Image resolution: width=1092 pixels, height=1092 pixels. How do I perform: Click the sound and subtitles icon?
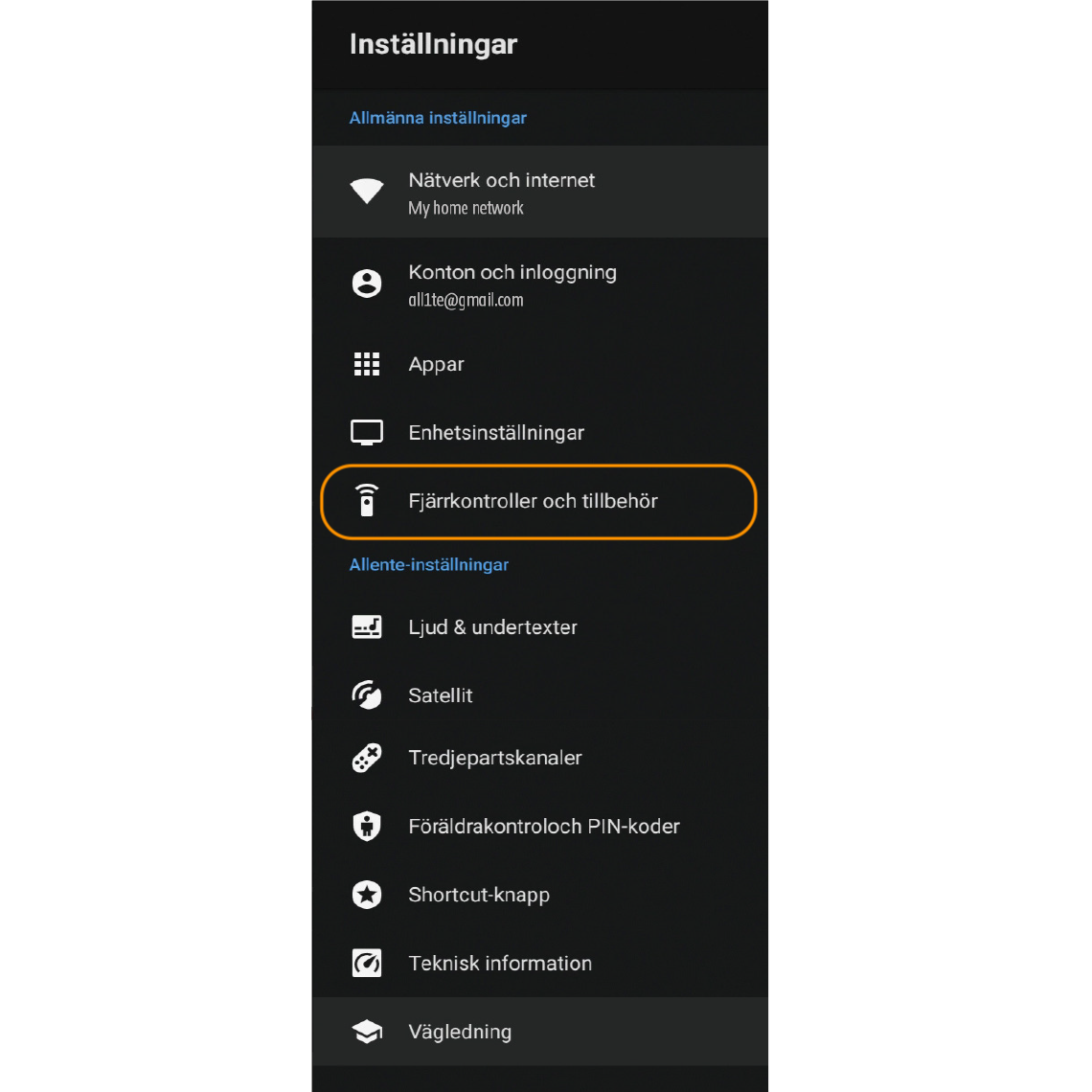tap(367, 627)
